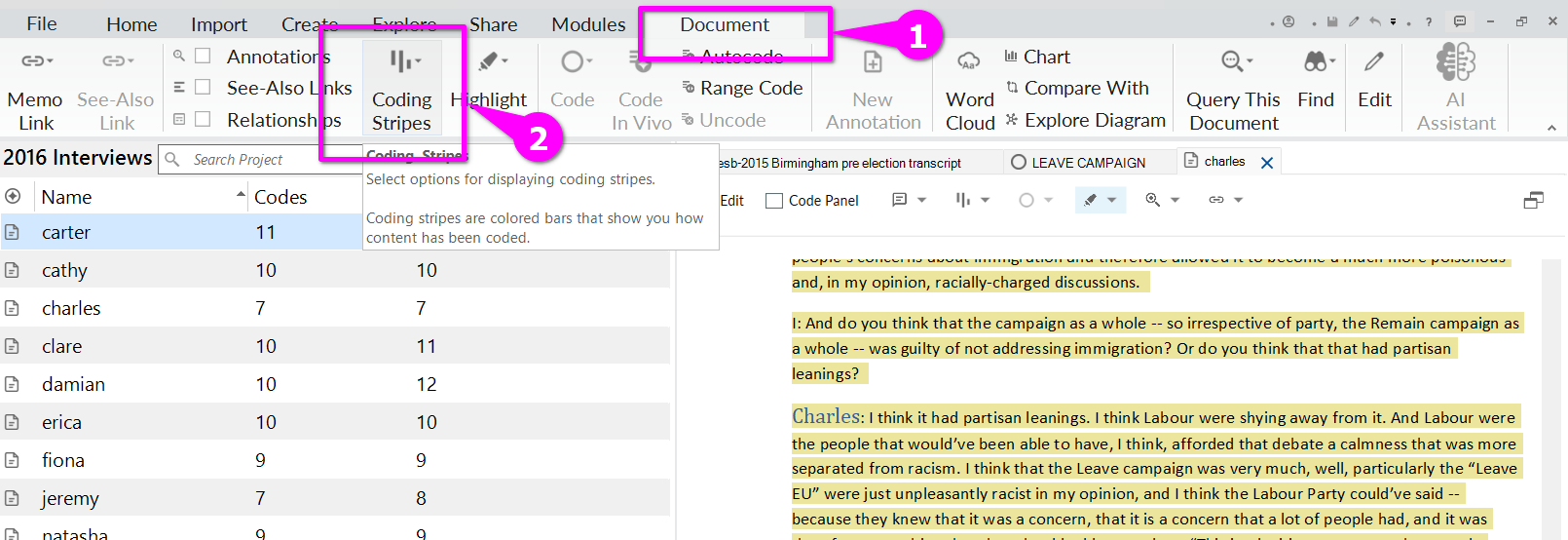This screenshot has height=540, width=1568.
Task: Switch to LEAVE CAMPAIGN tab
Action: [x=1087, y=163]
